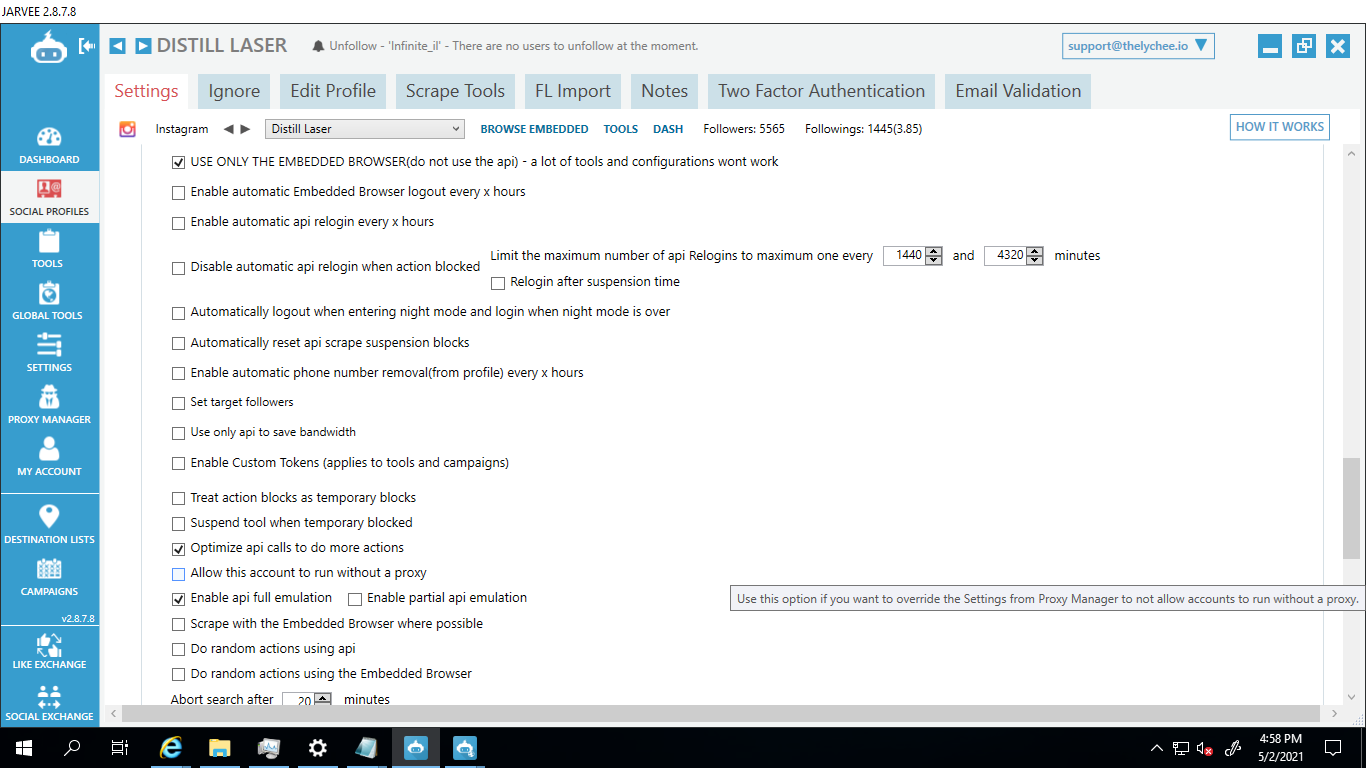This screenshot has width=1366, height=768.
Task: Check Treat action blocks as temporary
Action: [179, 498]
